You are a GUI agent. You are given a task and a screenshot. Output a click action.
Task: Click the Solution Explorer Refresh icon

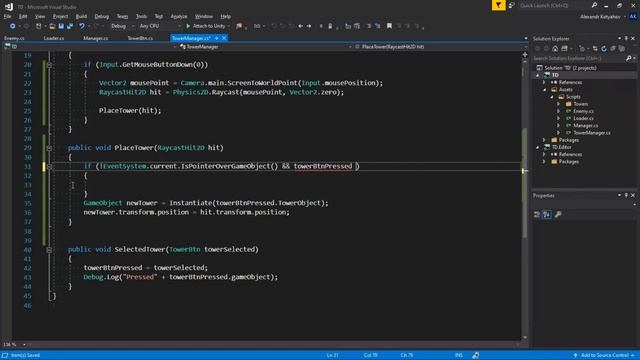pos(604,49)
